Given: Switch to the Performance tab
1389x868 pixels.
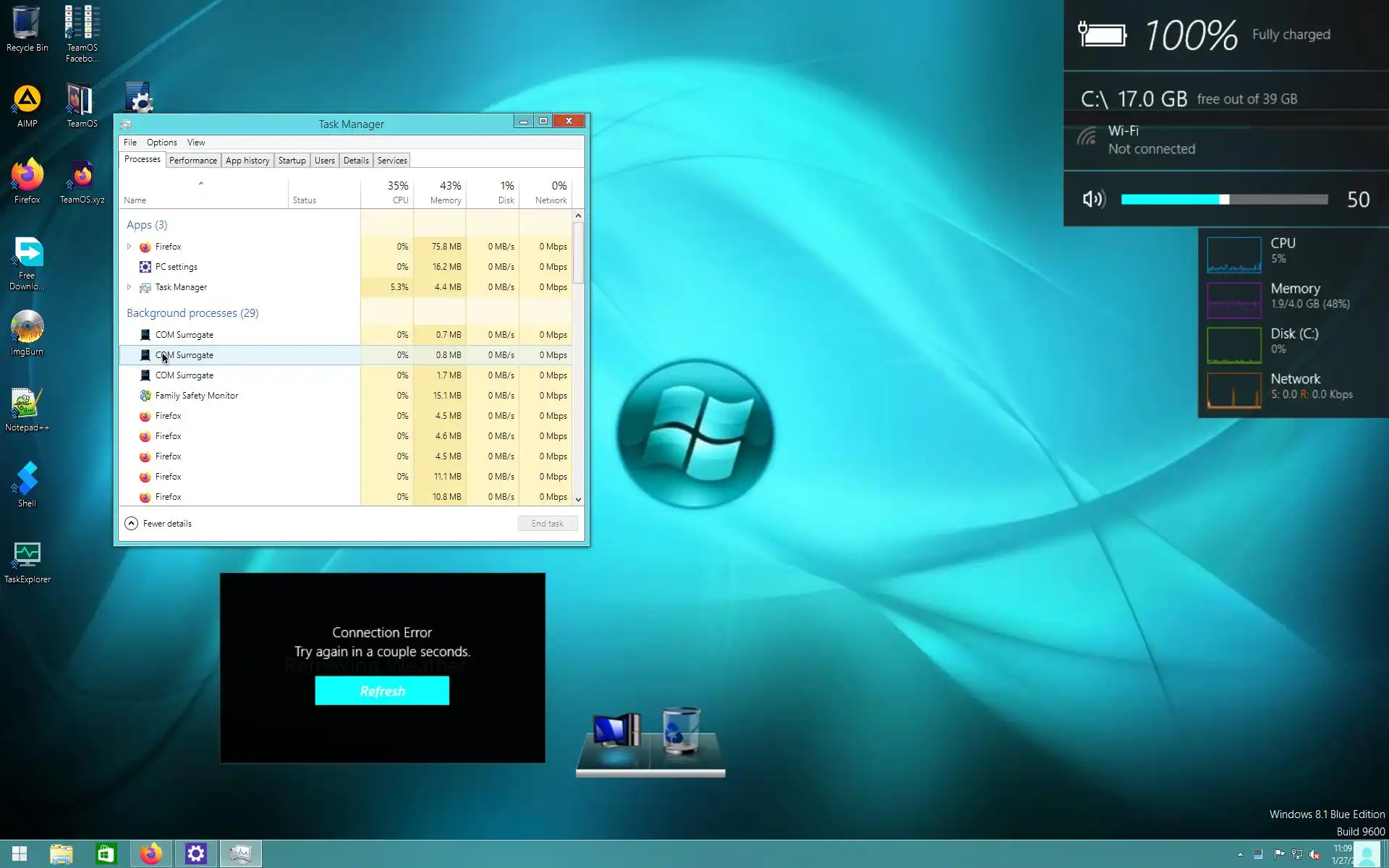Looking at the screenshot, I should point(192,161).
